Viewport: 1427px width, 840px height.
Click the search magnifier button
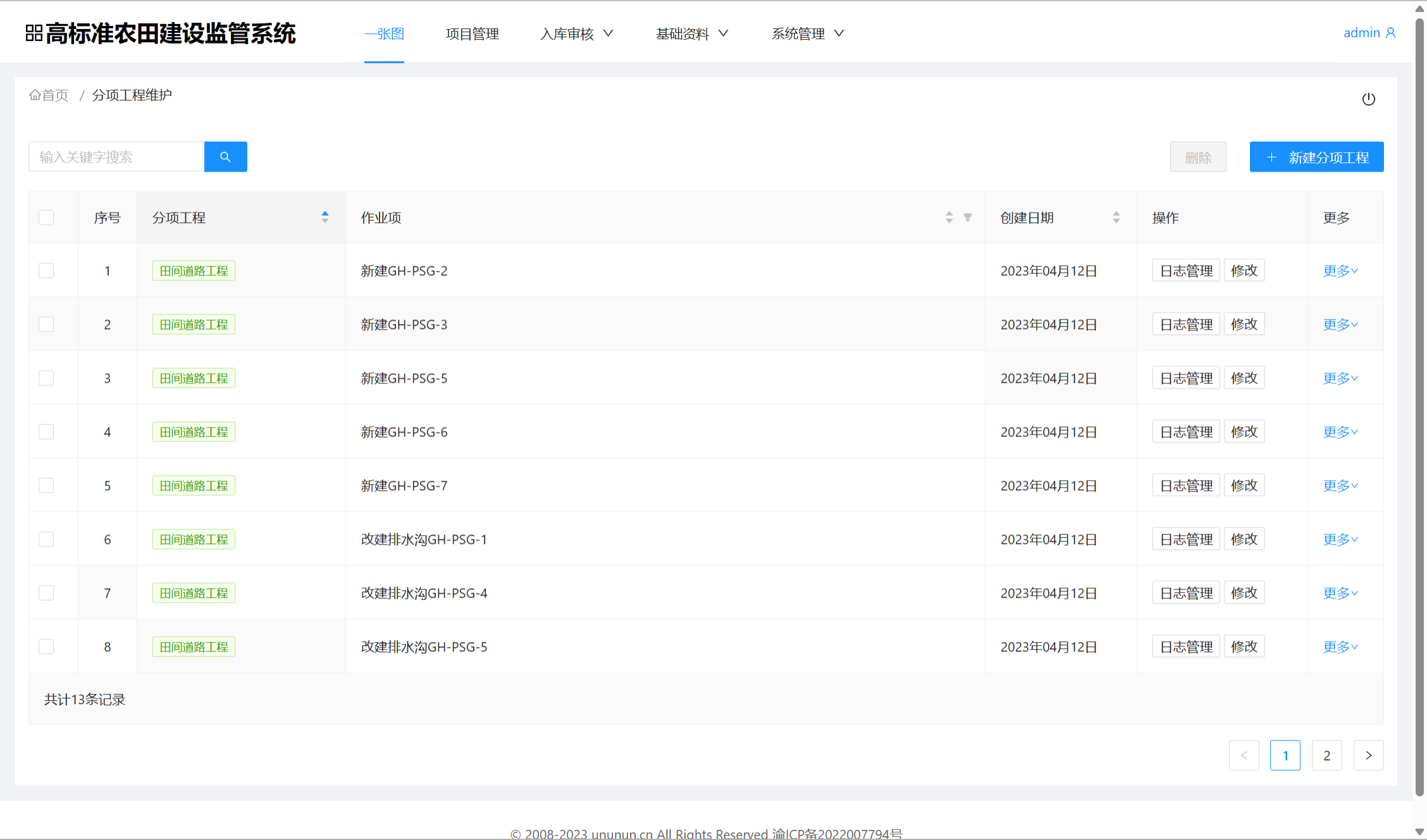(x=225, y=157)
